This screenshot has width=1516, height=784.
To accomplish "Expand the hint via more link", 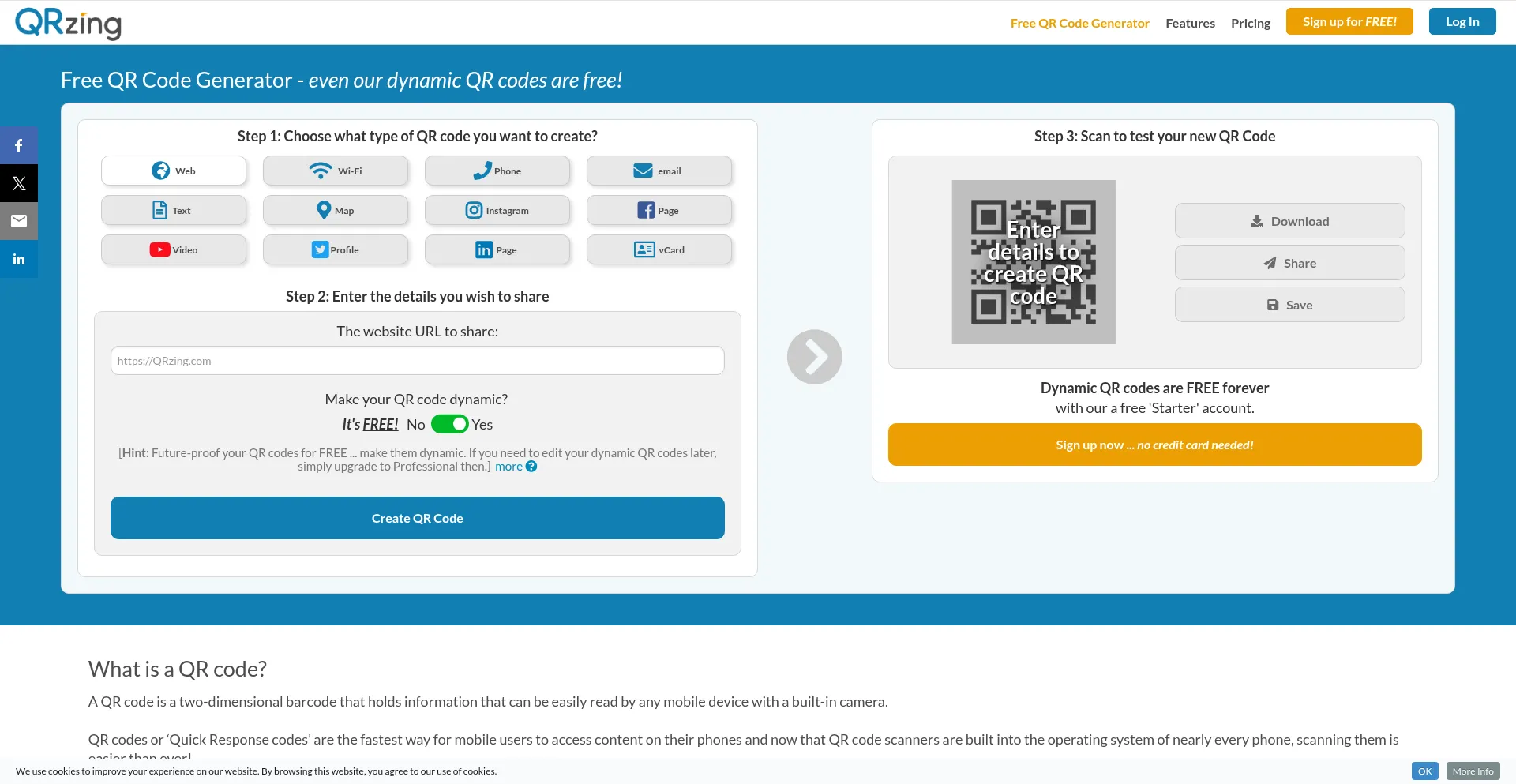I will coord(508,467).
